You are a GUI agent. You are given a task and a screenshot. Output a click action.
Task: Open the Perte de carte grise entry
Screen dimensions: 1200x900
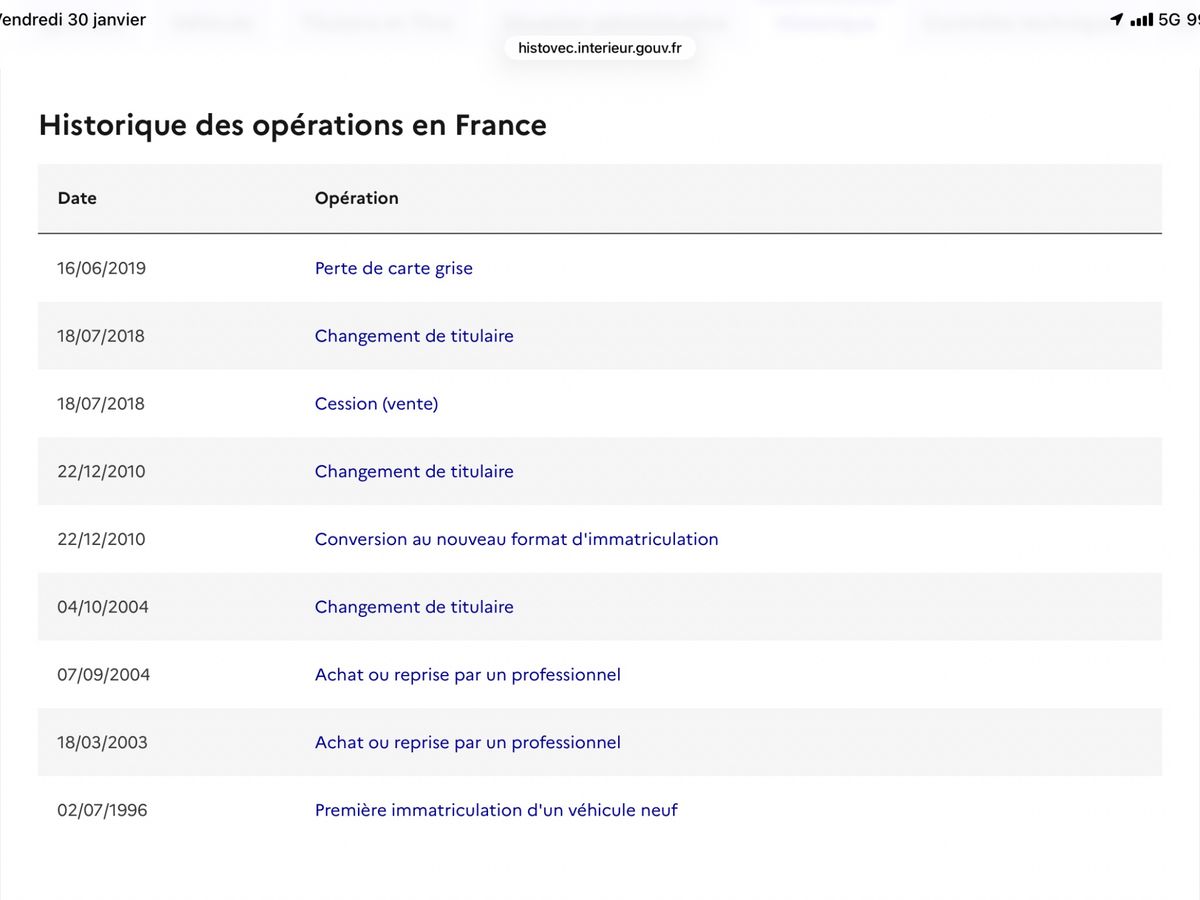coord(394,268)
